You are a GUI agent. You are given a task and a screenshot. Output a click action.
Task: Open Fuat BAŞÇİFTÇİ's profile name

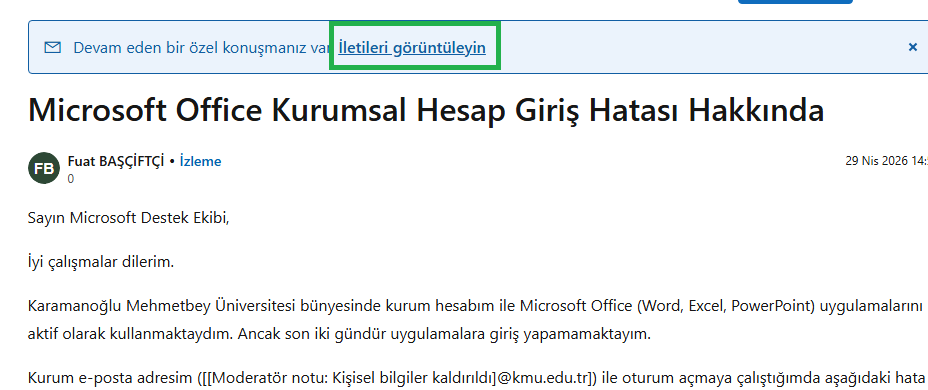click(116, 161)
